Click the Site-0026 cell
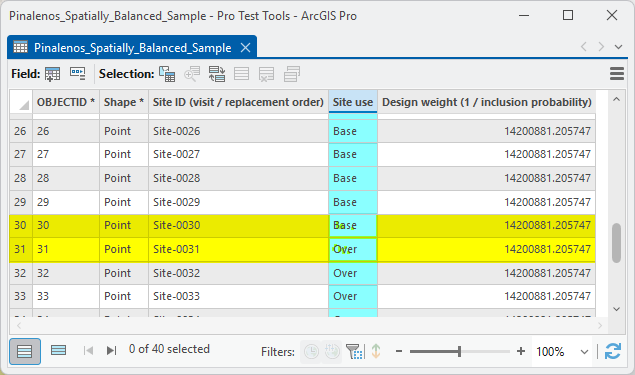 pos(238,131)
